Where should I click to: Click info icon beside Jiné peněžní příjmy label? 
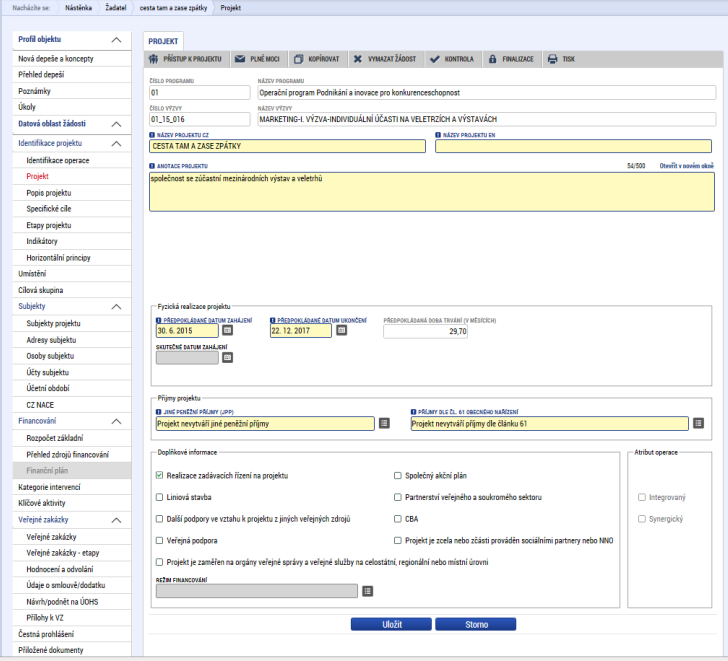[159, 412]
